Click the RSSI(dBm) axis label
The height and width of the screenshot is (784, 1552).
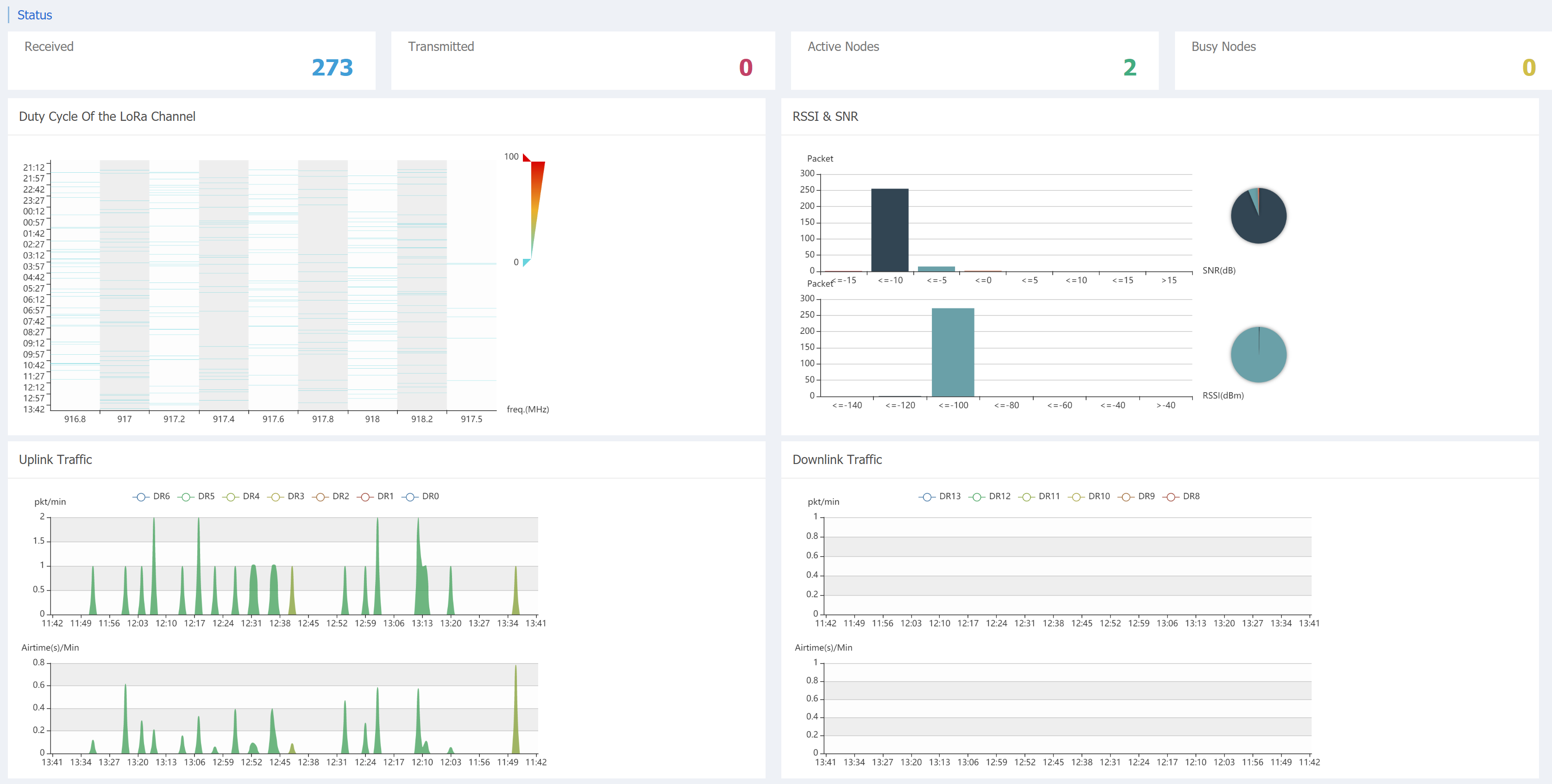point(1223,395)
